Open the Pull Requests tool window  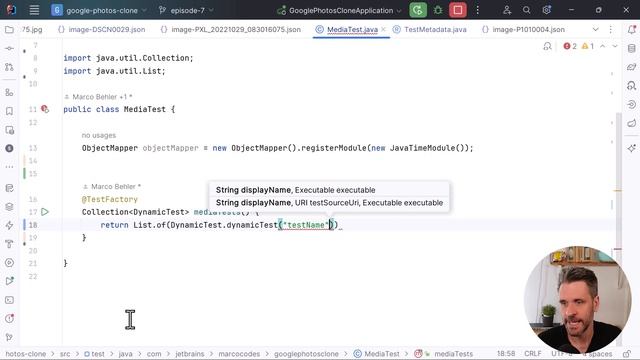pyautogui.click(x=9, y=67)
